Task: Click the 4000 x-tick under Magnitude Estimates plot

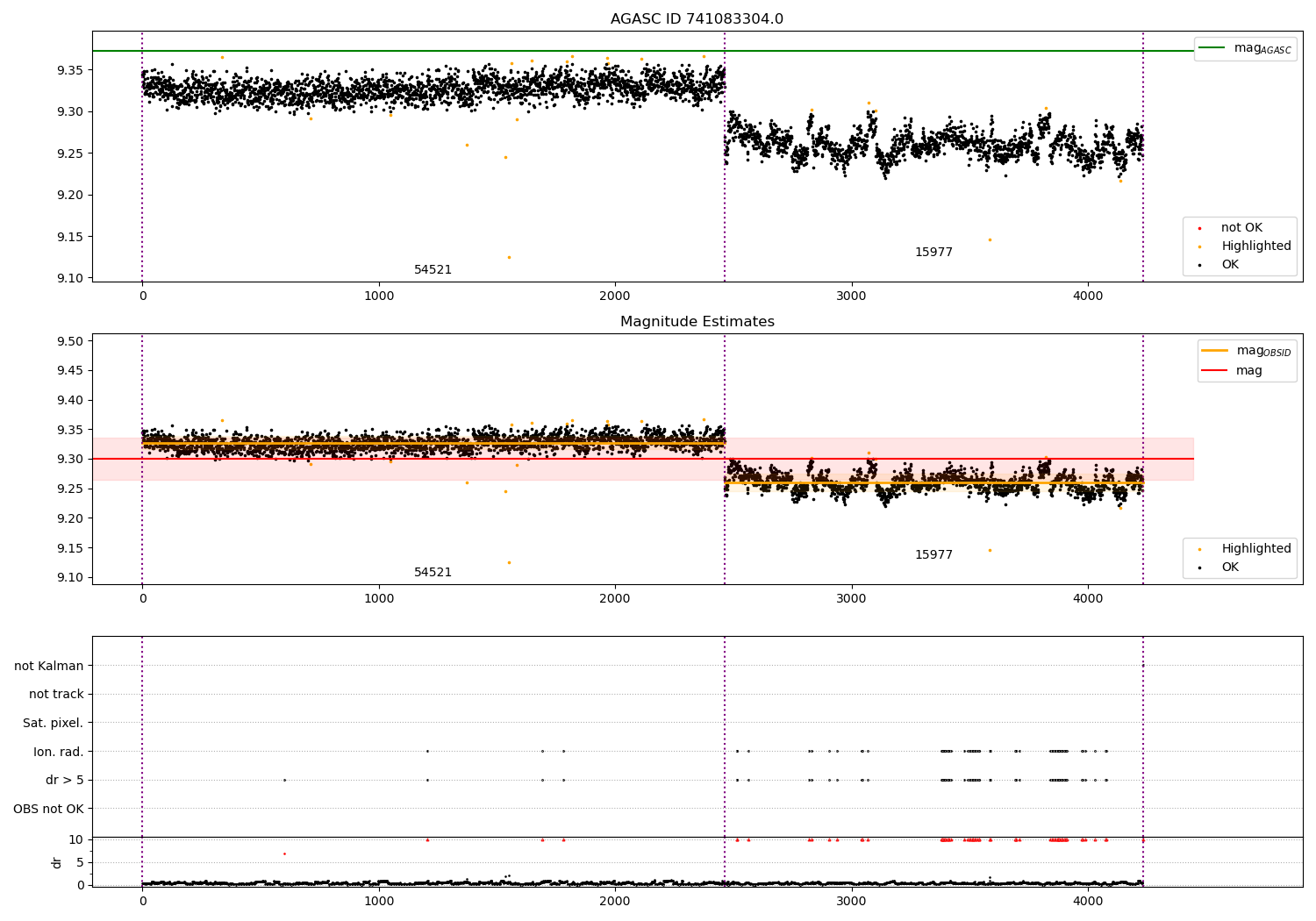Action: 1088,598
